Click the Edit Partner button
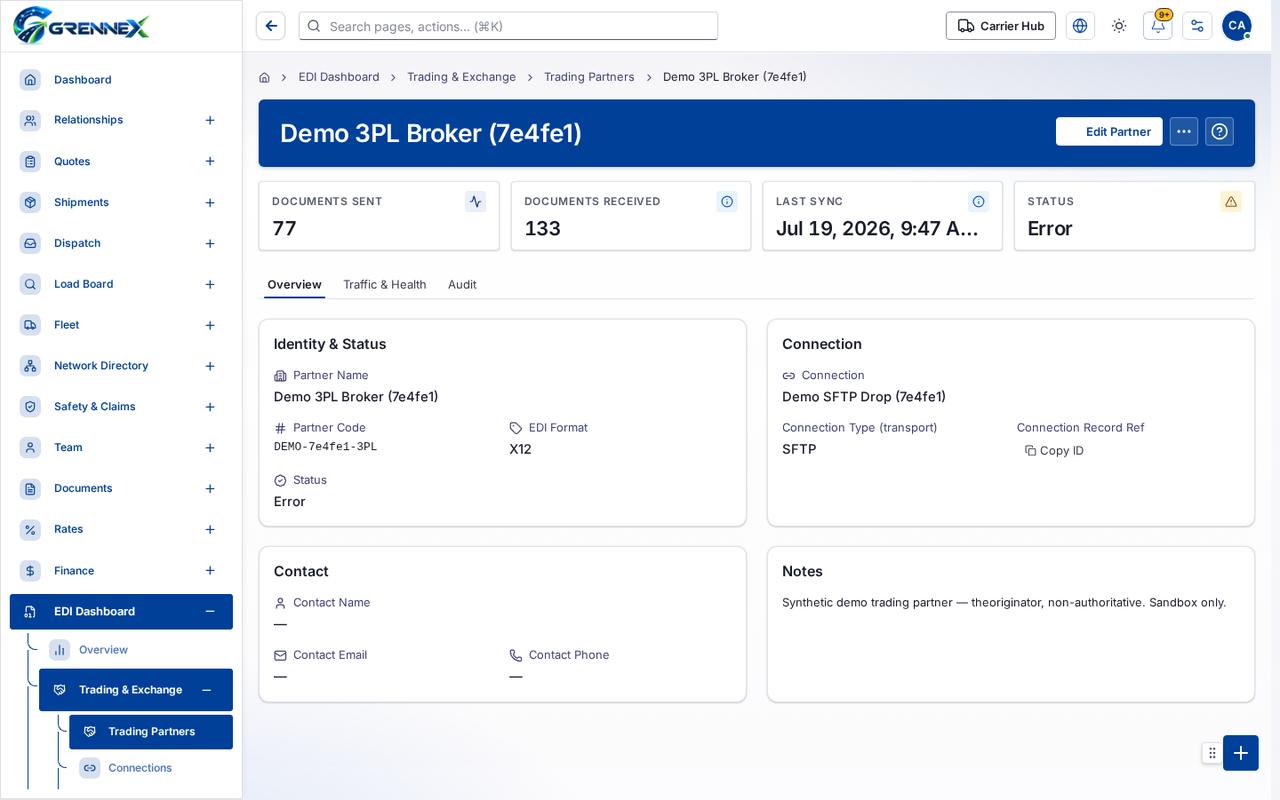Screen dimensions: 1280x800 (1109, 132)
